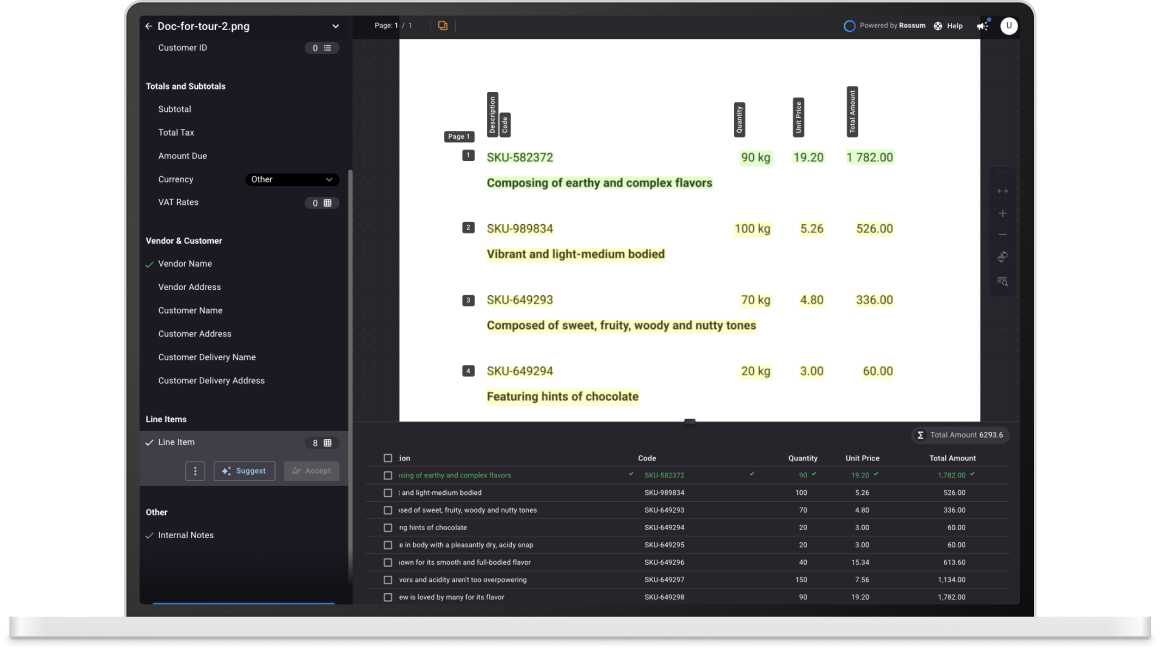Click the Suggest button

pos(244,471)
